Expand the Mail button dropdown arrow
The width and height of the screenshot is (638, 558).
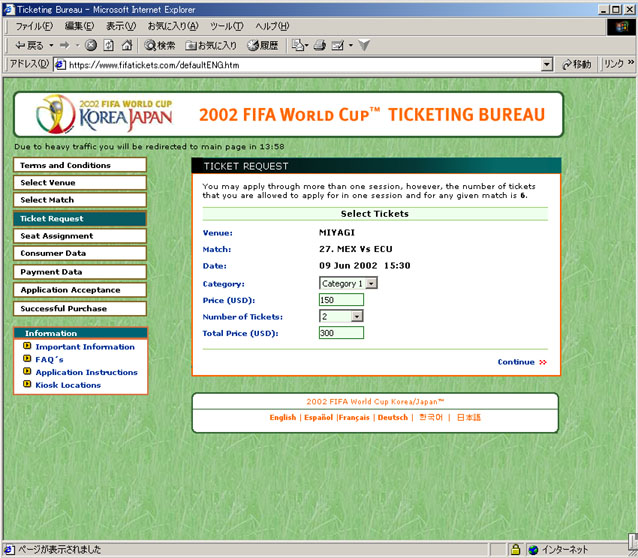[306, 45]
